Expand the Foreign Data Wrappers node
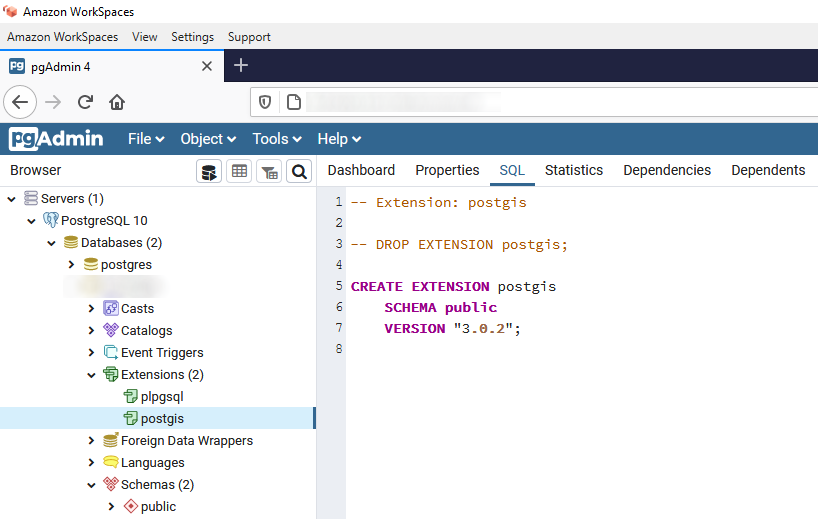The height and width of the screenshot is (519, 818). (91, 440)
